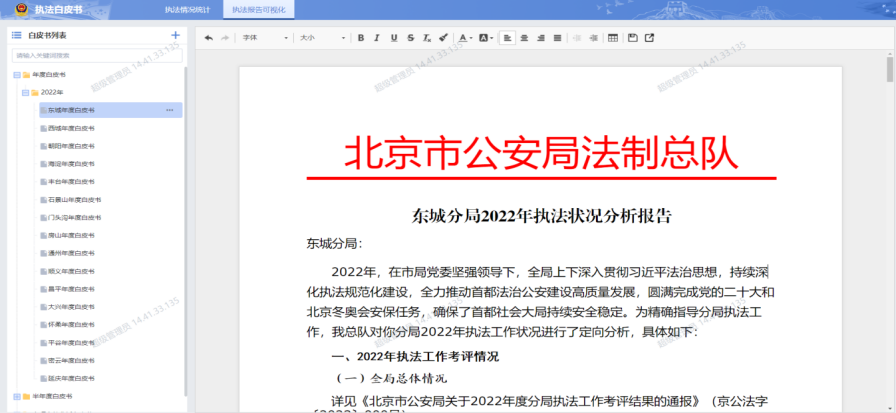Viewport: 896px width, 413px height.
Task: Enable justify text alignment
Action: point(557,38)
